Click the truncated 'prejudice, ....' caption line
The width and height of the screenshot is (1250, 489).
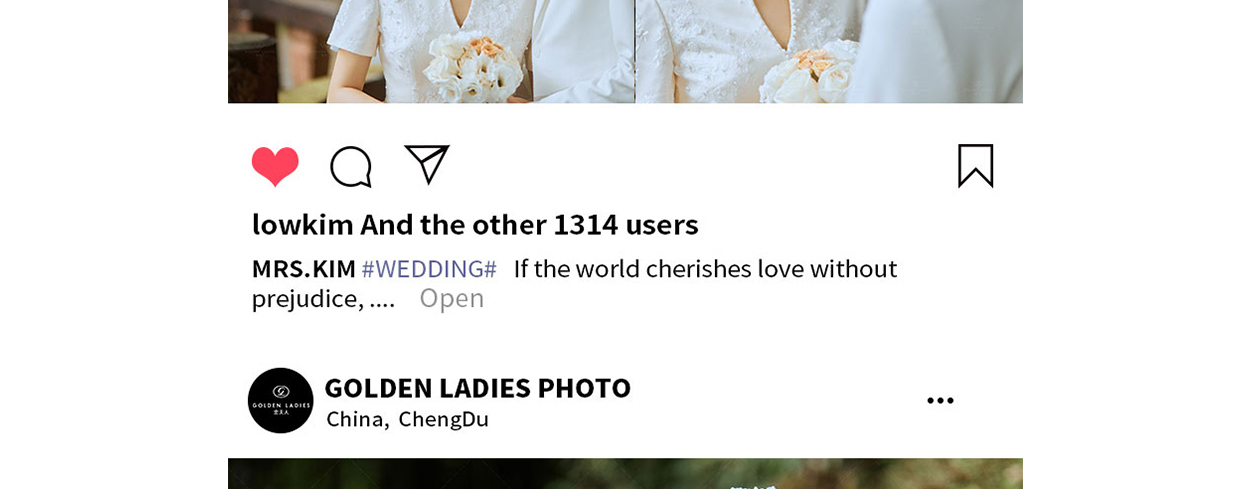[323, 298]
